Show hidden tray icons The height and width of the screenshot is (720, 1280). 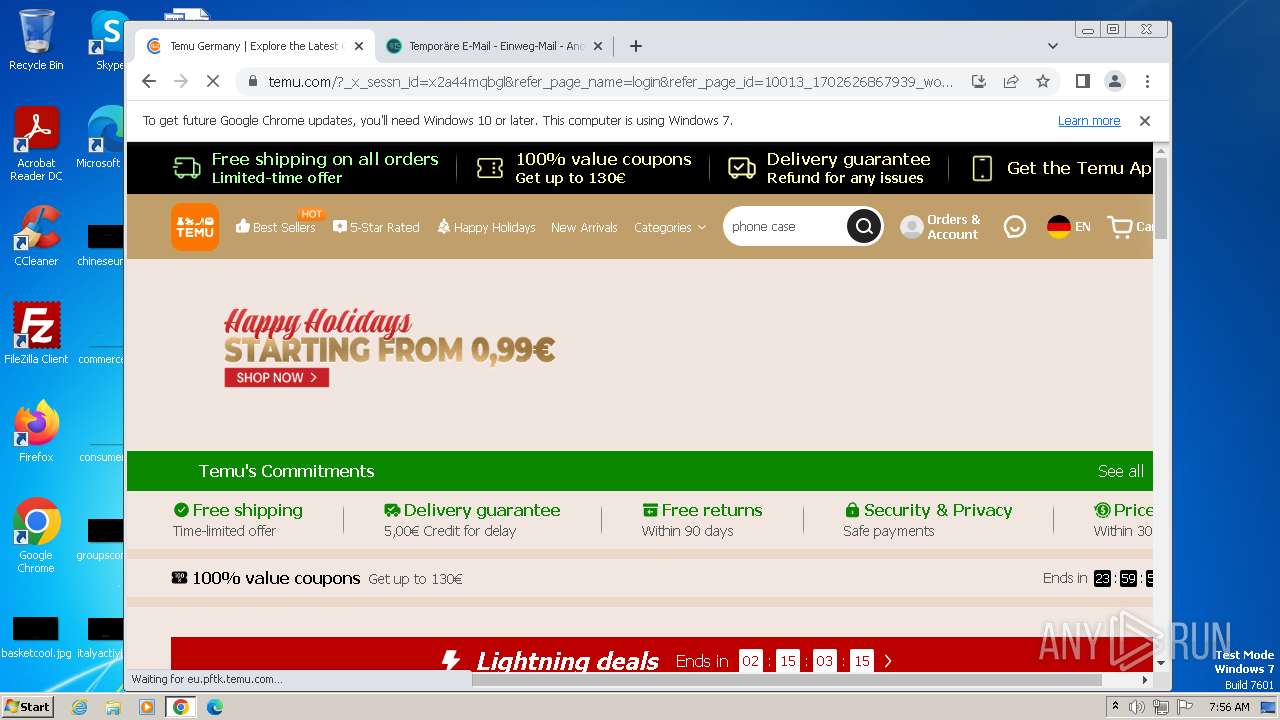[1115, 707]
